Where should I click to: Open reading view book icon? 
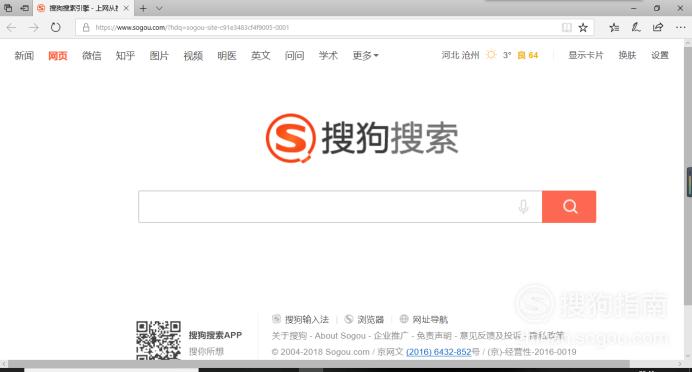point(567,27)
